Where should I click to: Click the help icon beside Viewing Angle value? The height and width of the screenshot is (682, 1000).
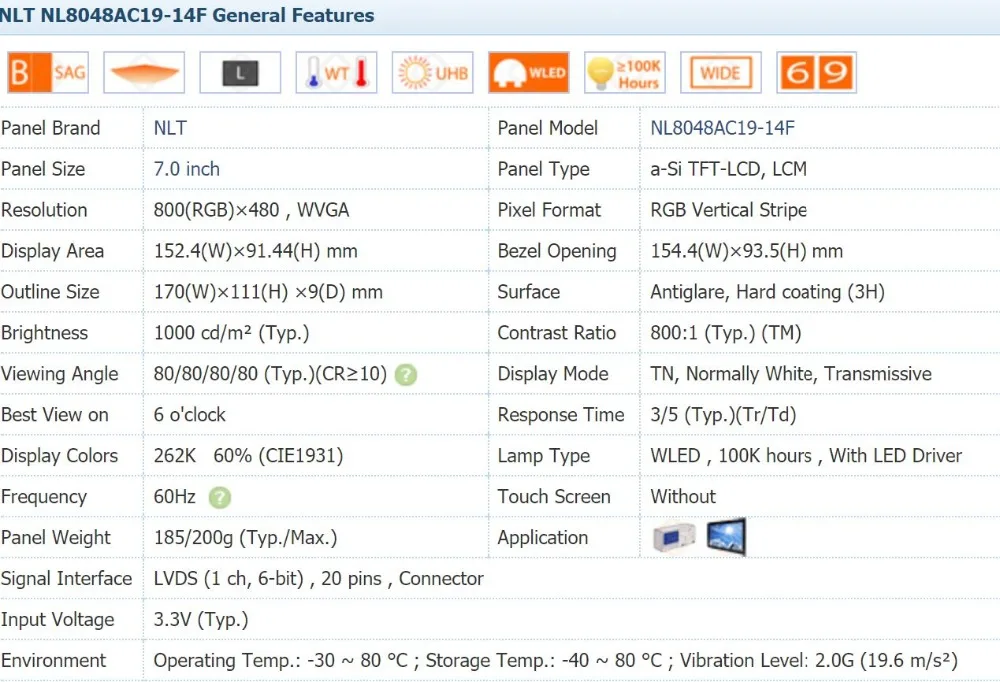[x=406, y=374]
